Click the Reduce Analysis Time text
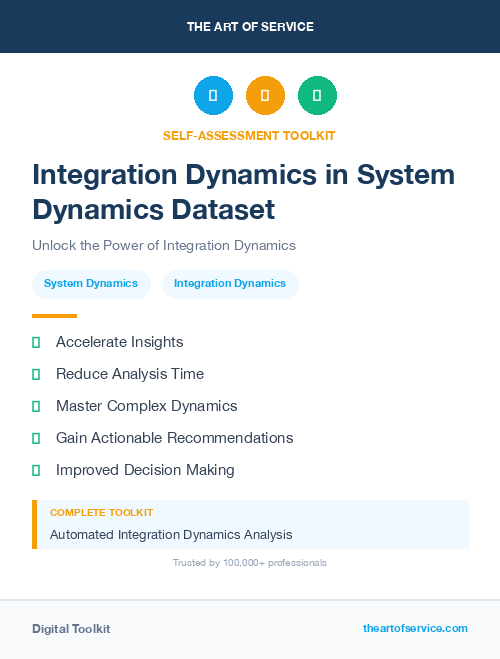 (x=130, y=374)
